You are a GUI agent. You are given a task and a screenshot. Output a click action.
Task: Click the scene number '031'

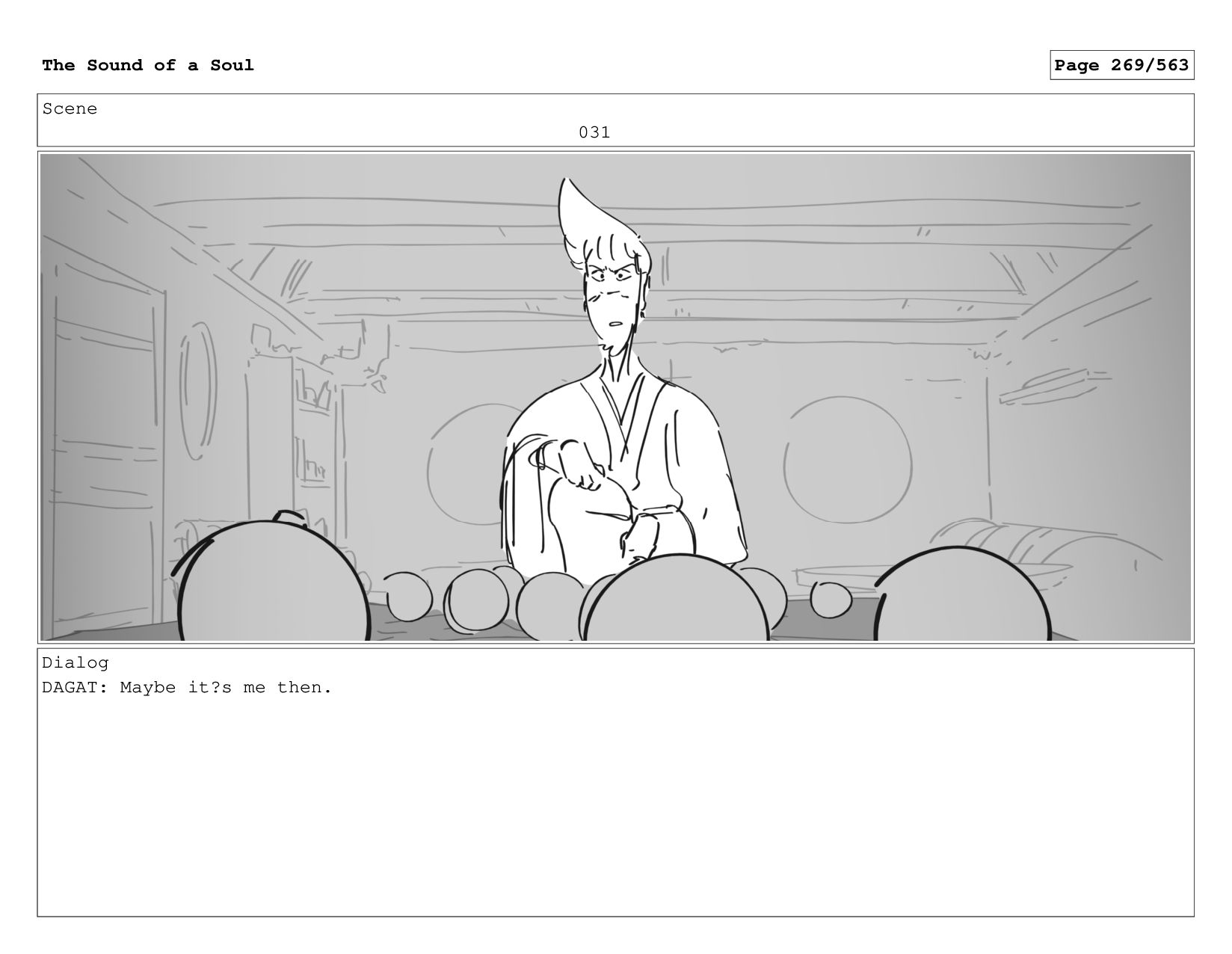click(594, 132)
